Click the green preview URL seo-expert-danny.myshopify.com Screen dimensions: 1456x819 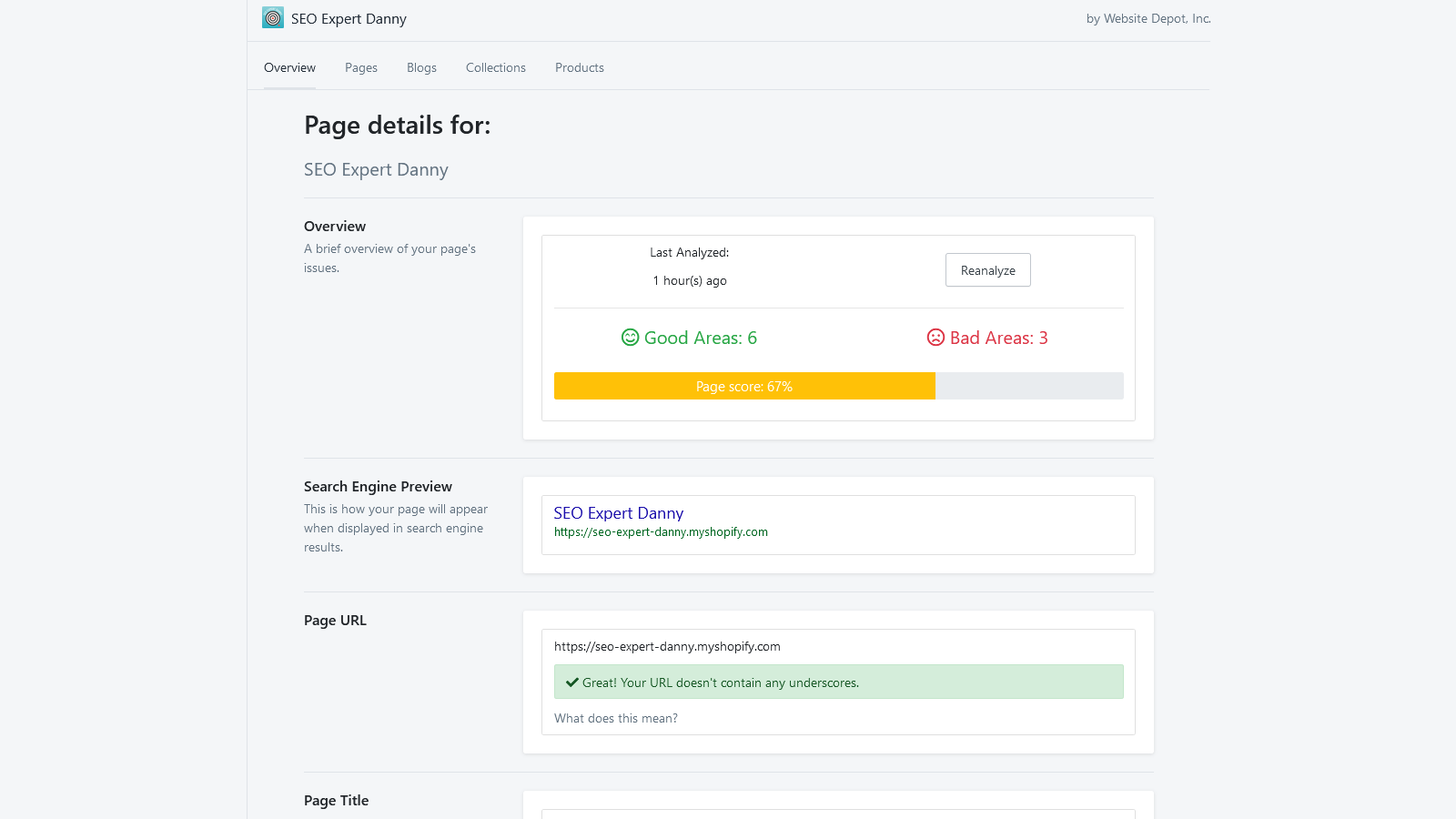(x=661, y=532)
